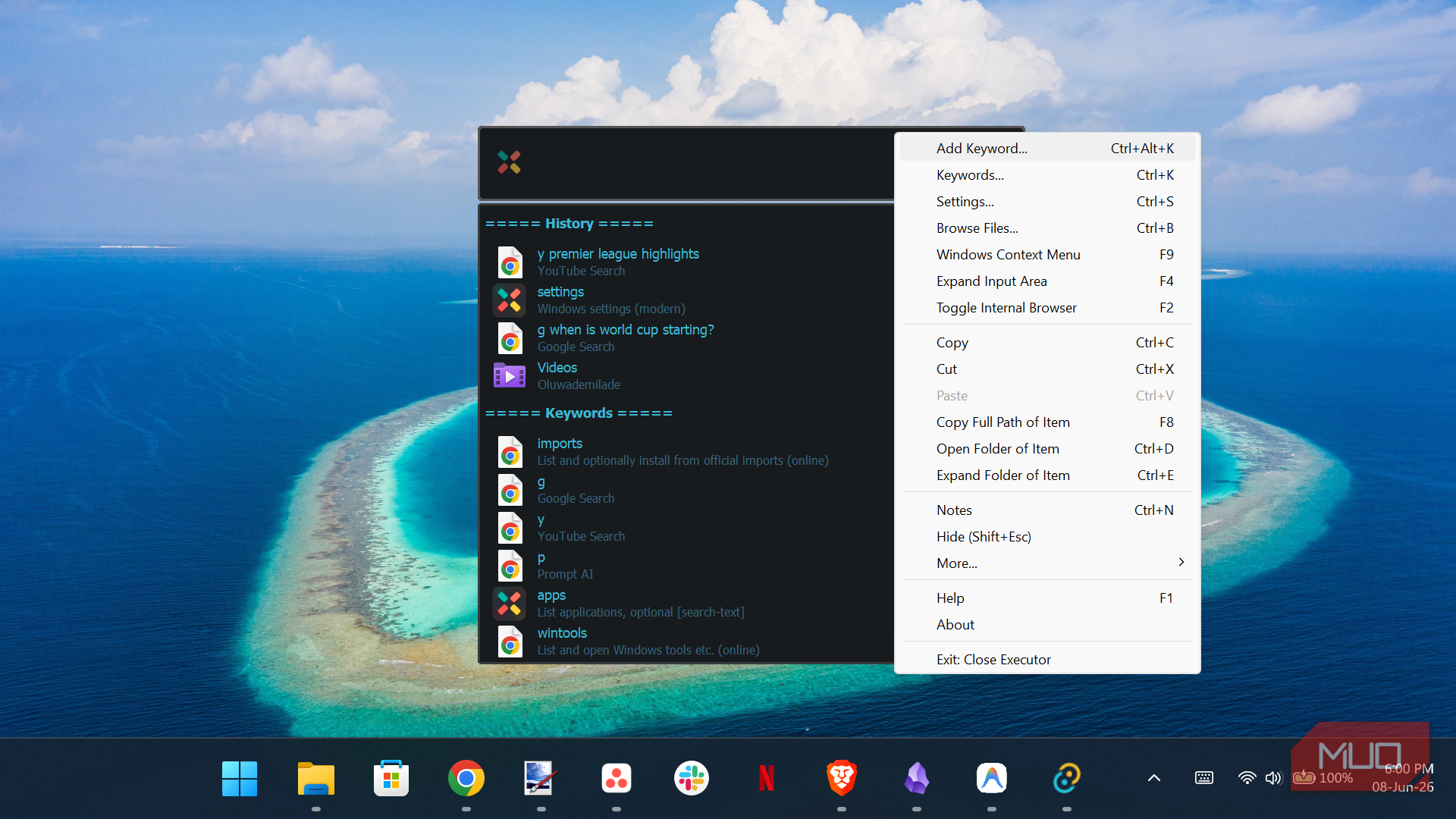Click Chrome icon beside wintools keyword
This screenshot has height=819, width=1456.
coord(510,642)
